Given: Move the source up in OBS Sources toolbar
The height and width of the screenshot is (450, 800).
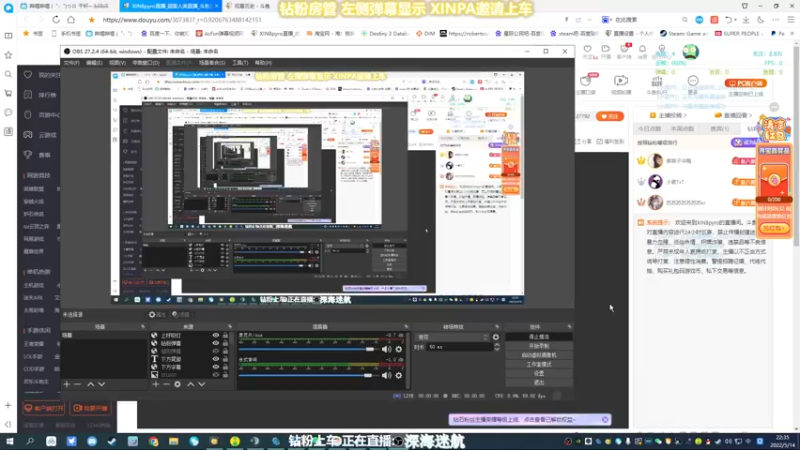Looking at the screenshot, I should (190, 384).
